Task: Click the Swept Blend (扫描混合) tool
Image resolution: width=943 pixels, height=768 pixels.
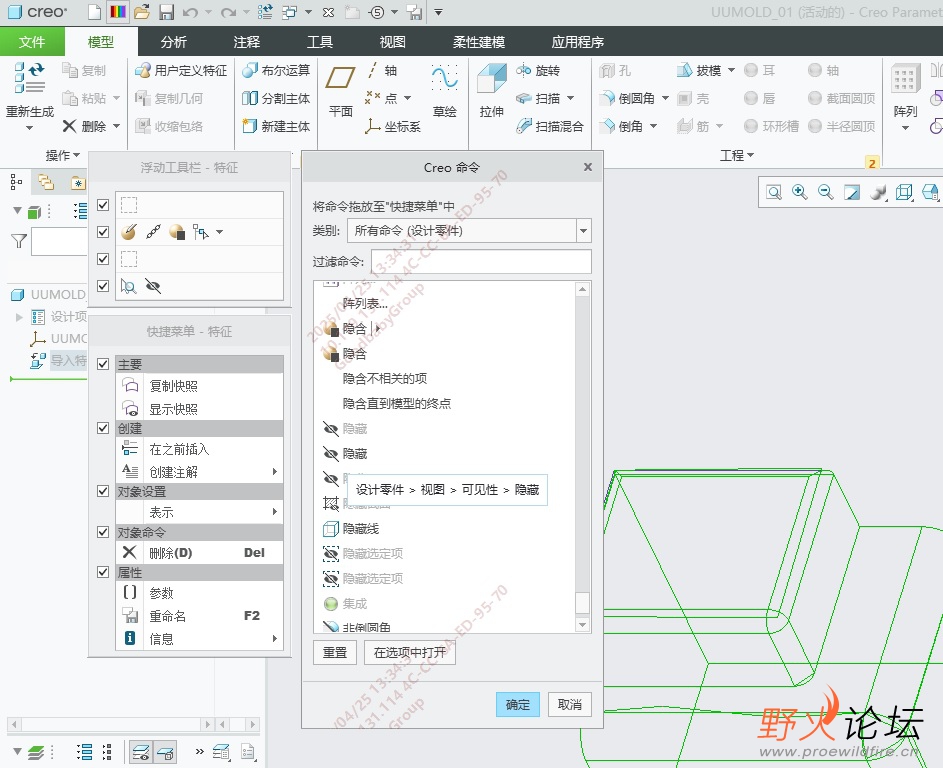Action: pos(550,126)
